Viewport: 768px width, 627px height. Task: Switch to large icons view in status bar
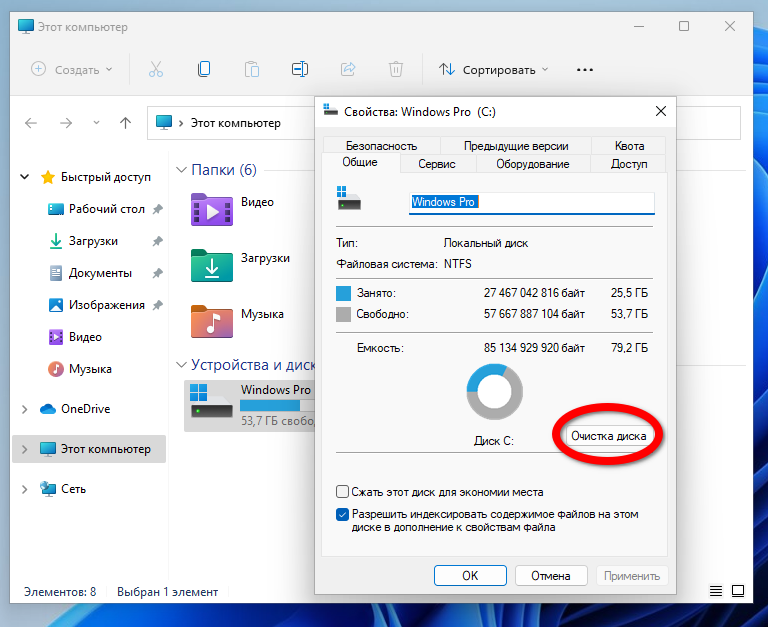pos(738,591)
